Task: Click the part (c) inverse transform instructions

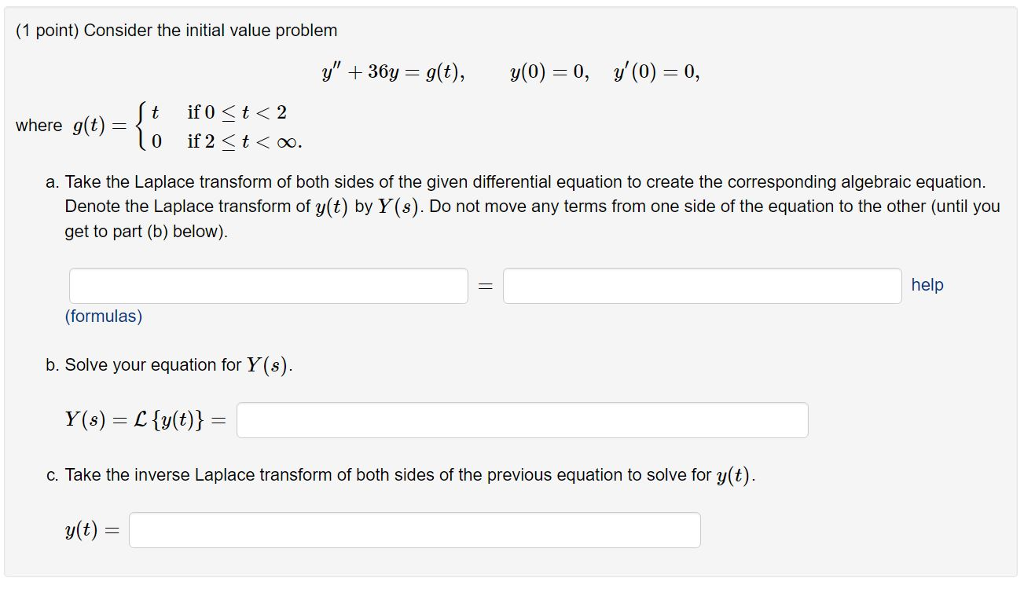Action: pyautogui.click(x=400, y=474)
